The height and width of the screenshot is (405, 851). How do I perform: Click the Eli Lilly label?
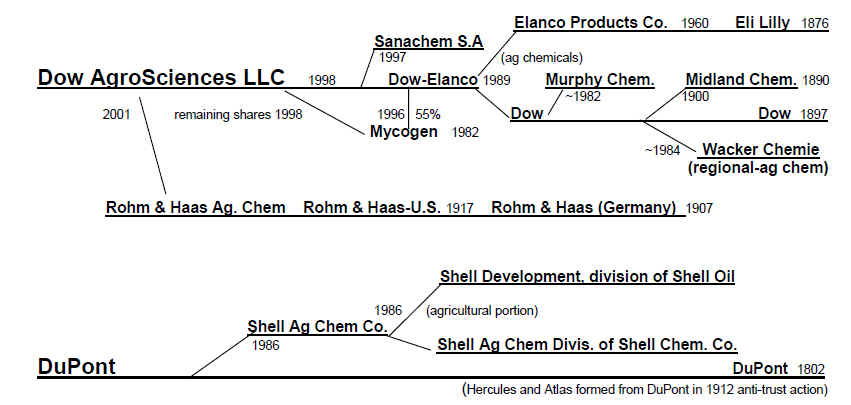click(x=763, y=22)
